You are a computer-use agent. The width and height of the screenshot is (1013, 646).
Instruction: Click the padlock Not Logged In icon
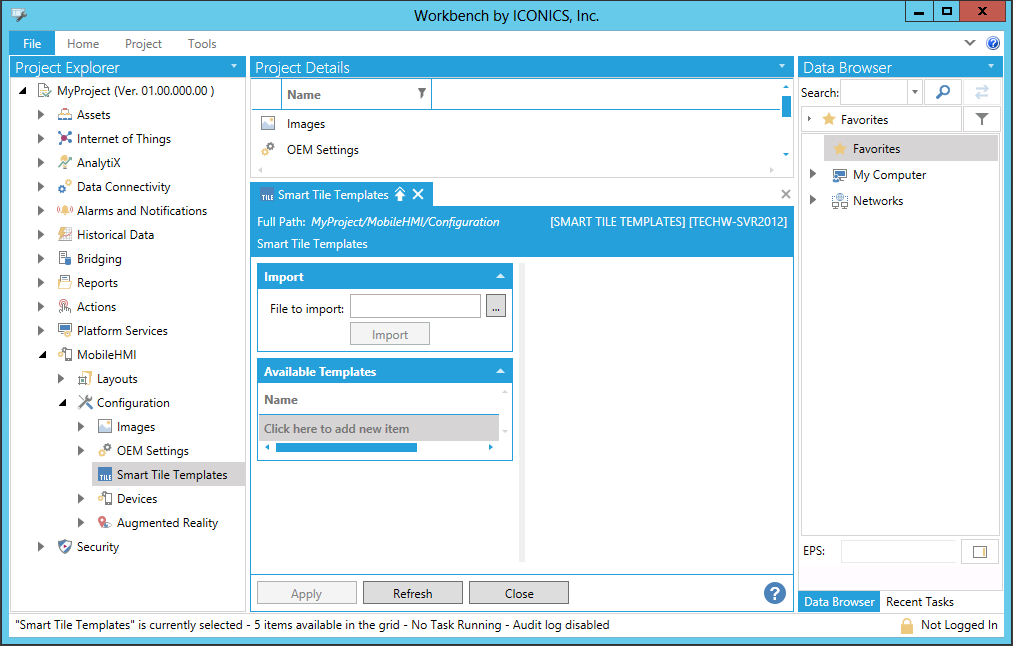coord(907,625)
